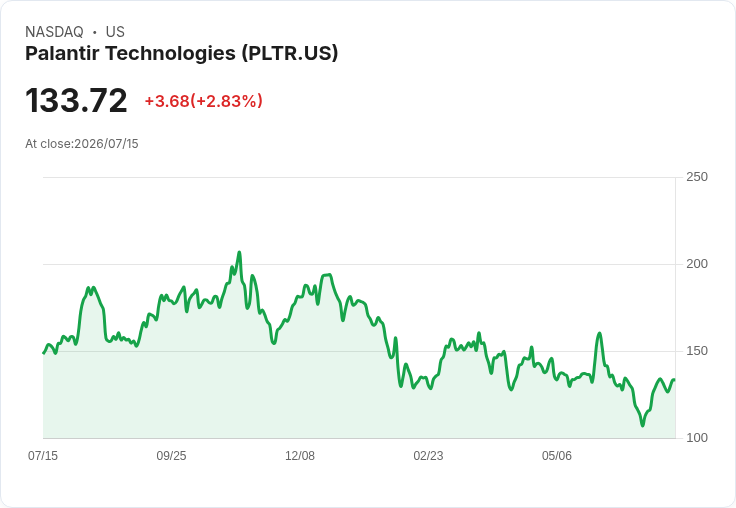Click the 05/06 x-axis date label
736x508 pixels.
coord(557,455)
